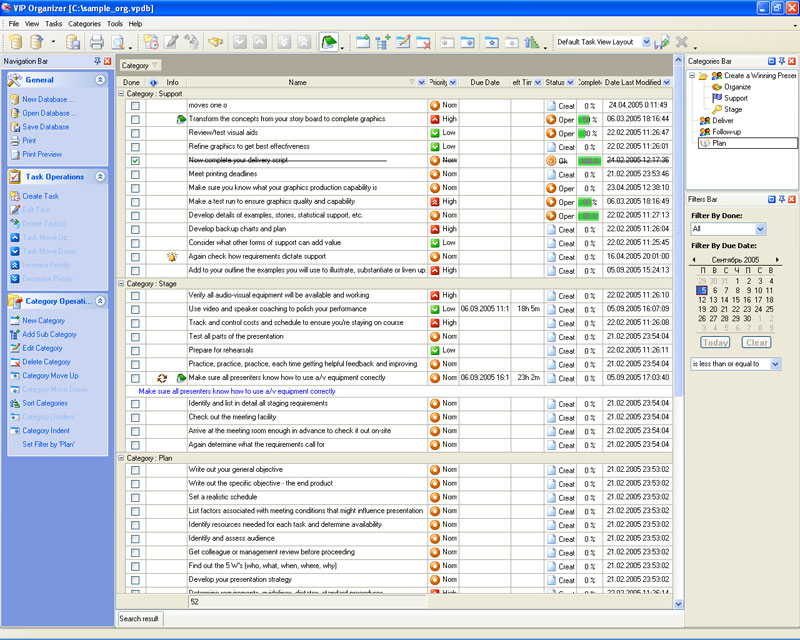Open the Tasks menu
800x640 pixels.
click(54, 23)
